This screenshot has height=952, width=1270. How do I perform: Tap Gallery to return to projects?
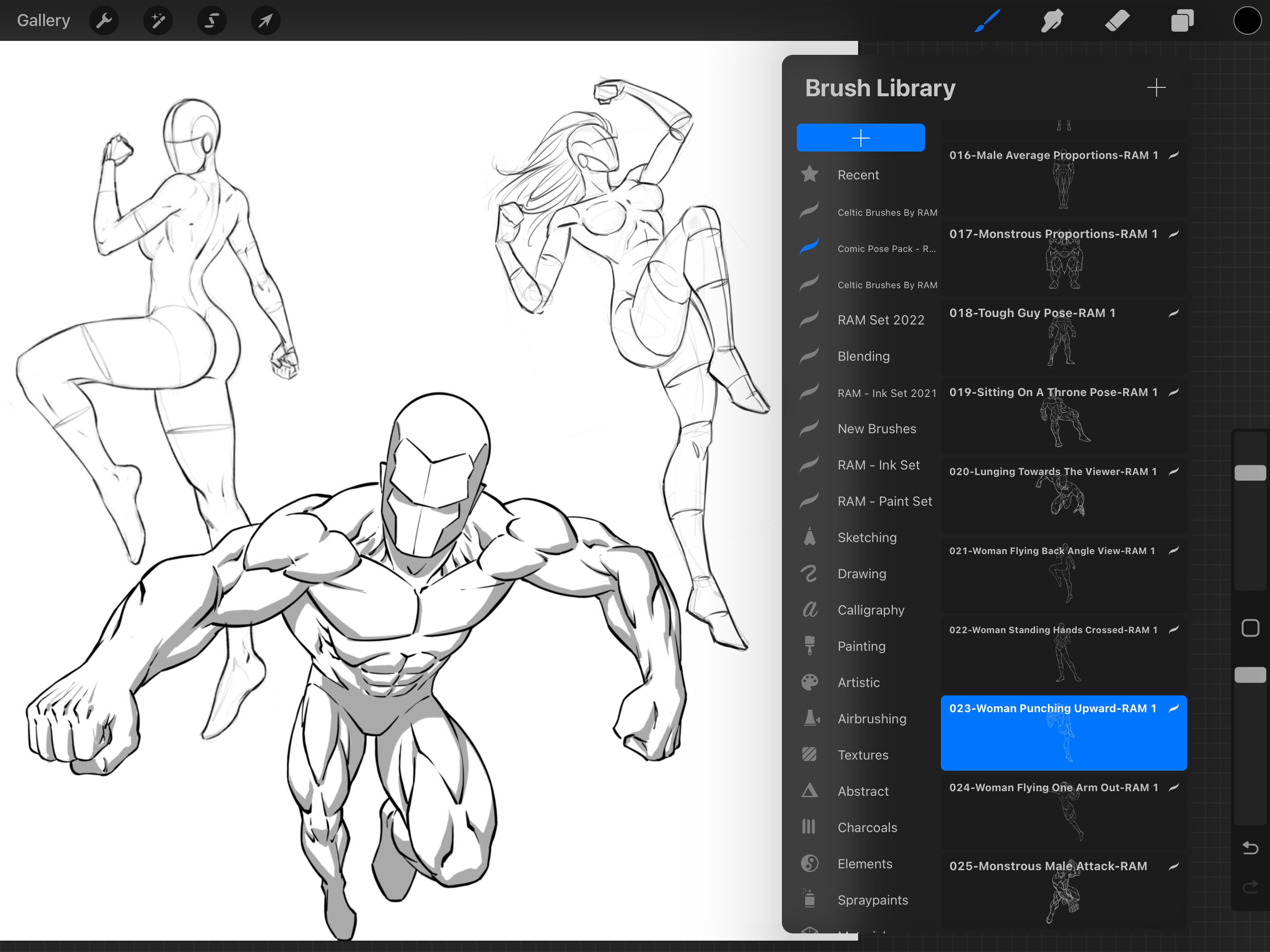pyautogui.click(x=43, y=20)
